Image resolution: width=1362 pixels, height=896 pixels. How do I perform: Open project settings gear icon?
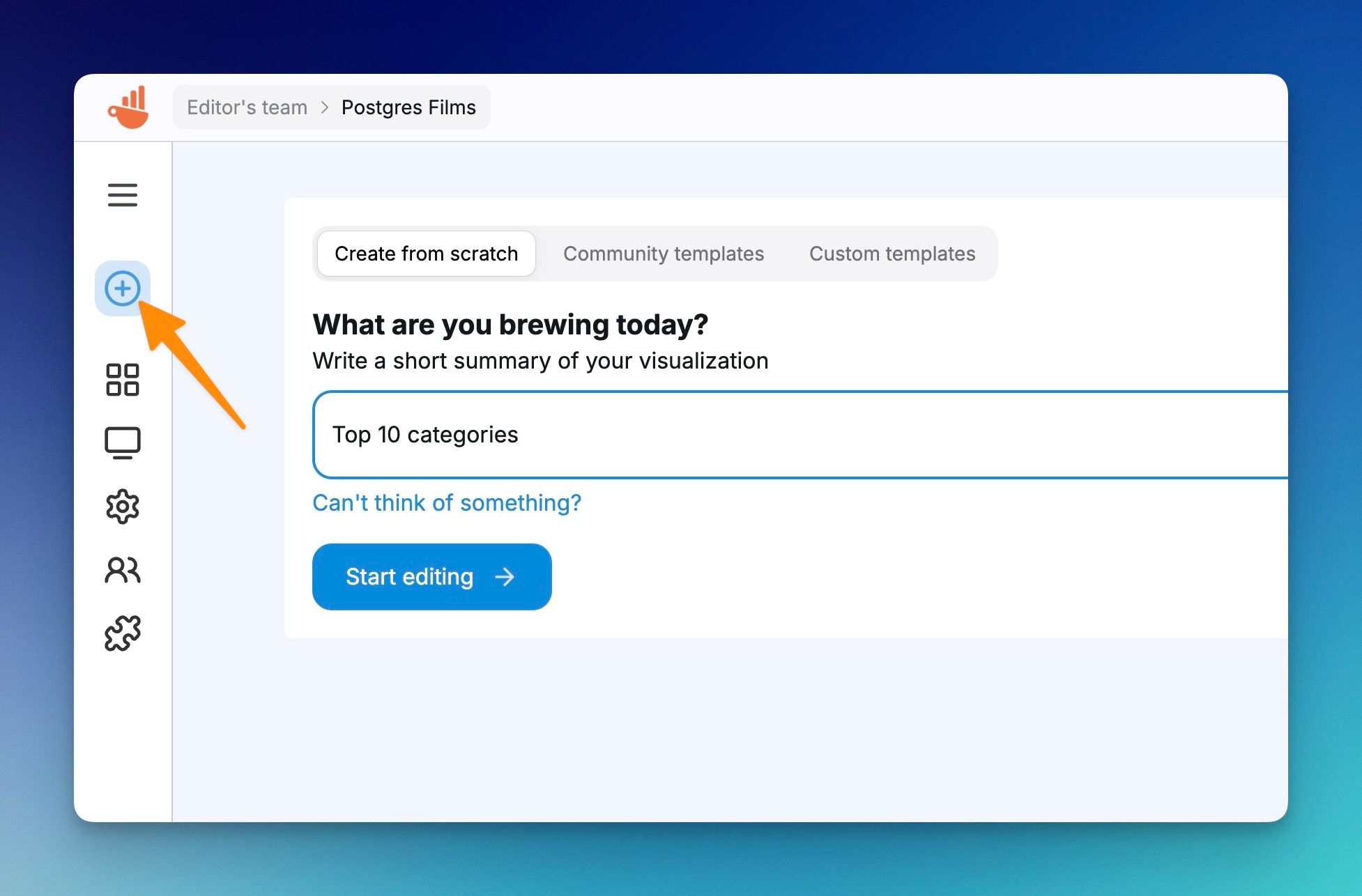pos(123,507)
